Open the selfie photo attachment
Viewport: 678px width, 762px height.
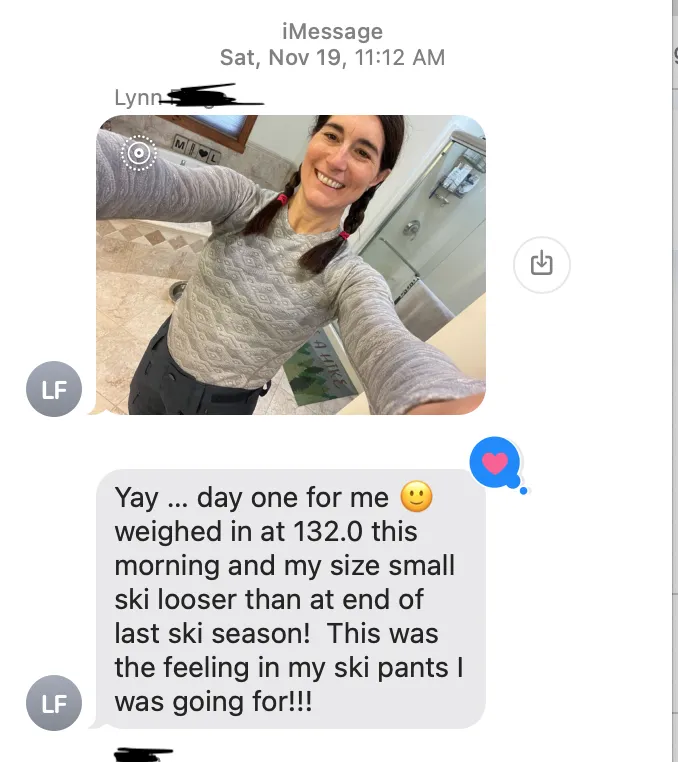(x=291, y=265)
